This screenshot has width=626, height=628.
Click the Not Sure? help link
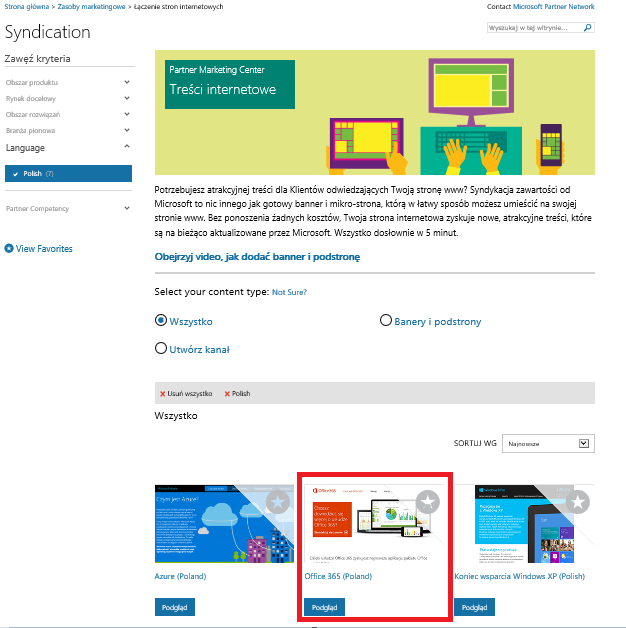pos(289,292)
